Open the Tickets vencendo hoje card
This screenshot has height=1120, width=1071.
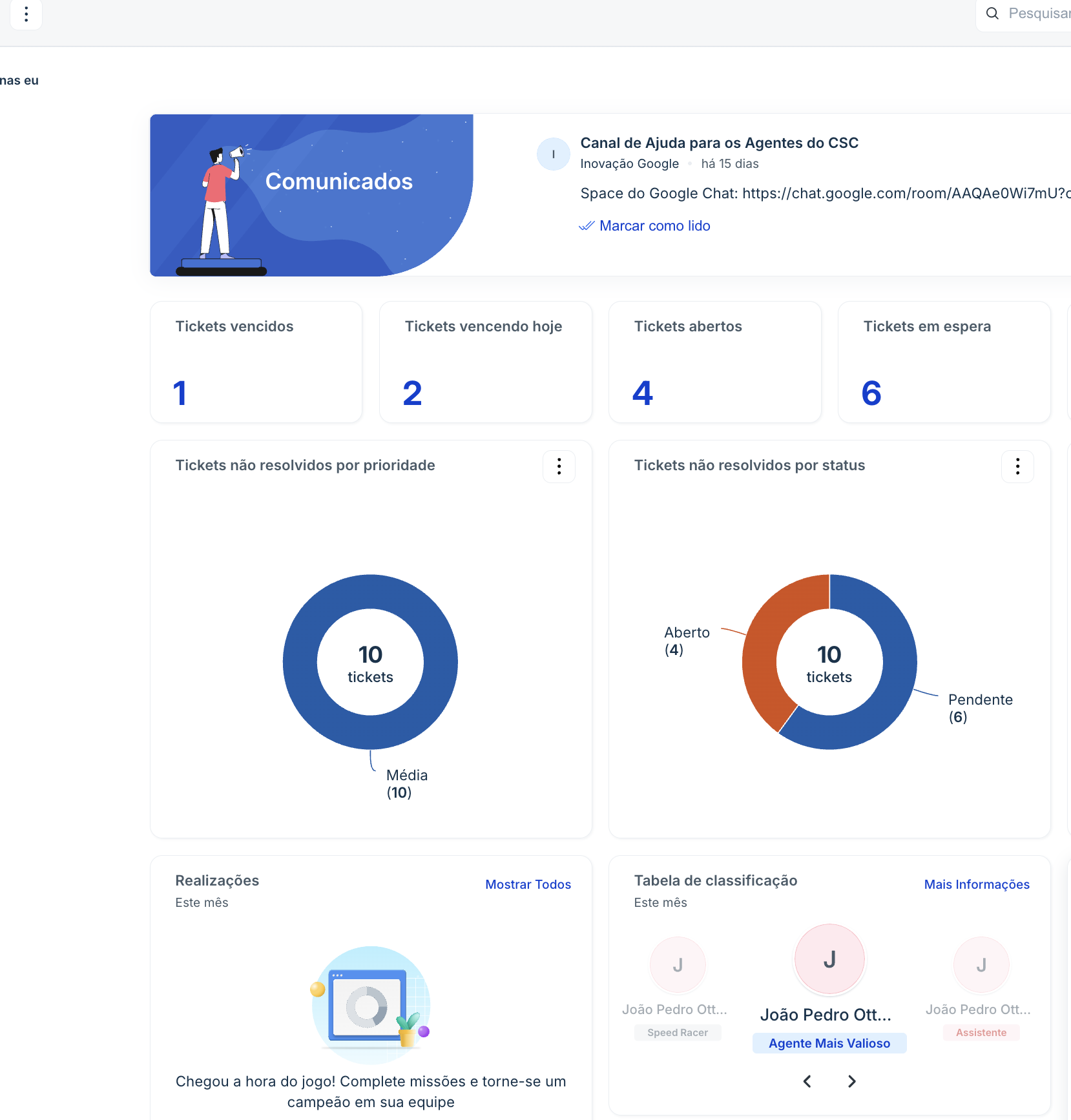point(485,362)
